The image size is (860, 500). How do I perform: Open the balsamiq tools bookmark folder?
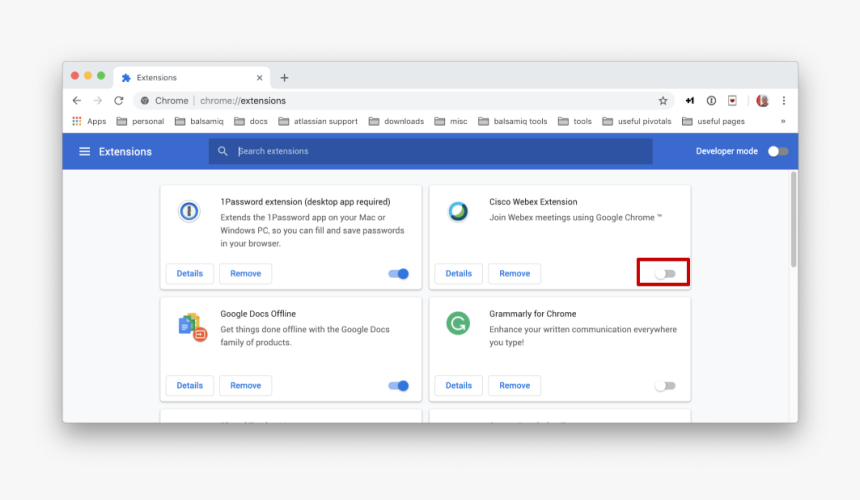(x=513, y=122)
